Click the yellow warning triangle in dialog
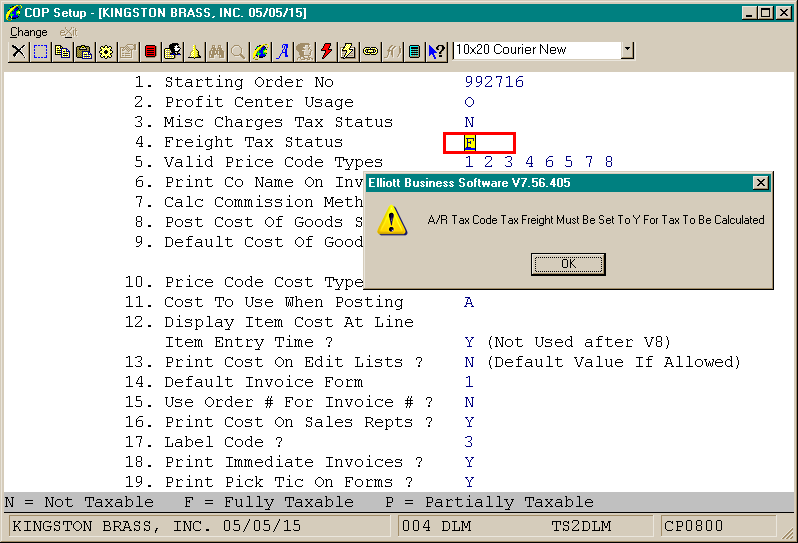Viewport: 798px width, 543px height. click(392, 220)
